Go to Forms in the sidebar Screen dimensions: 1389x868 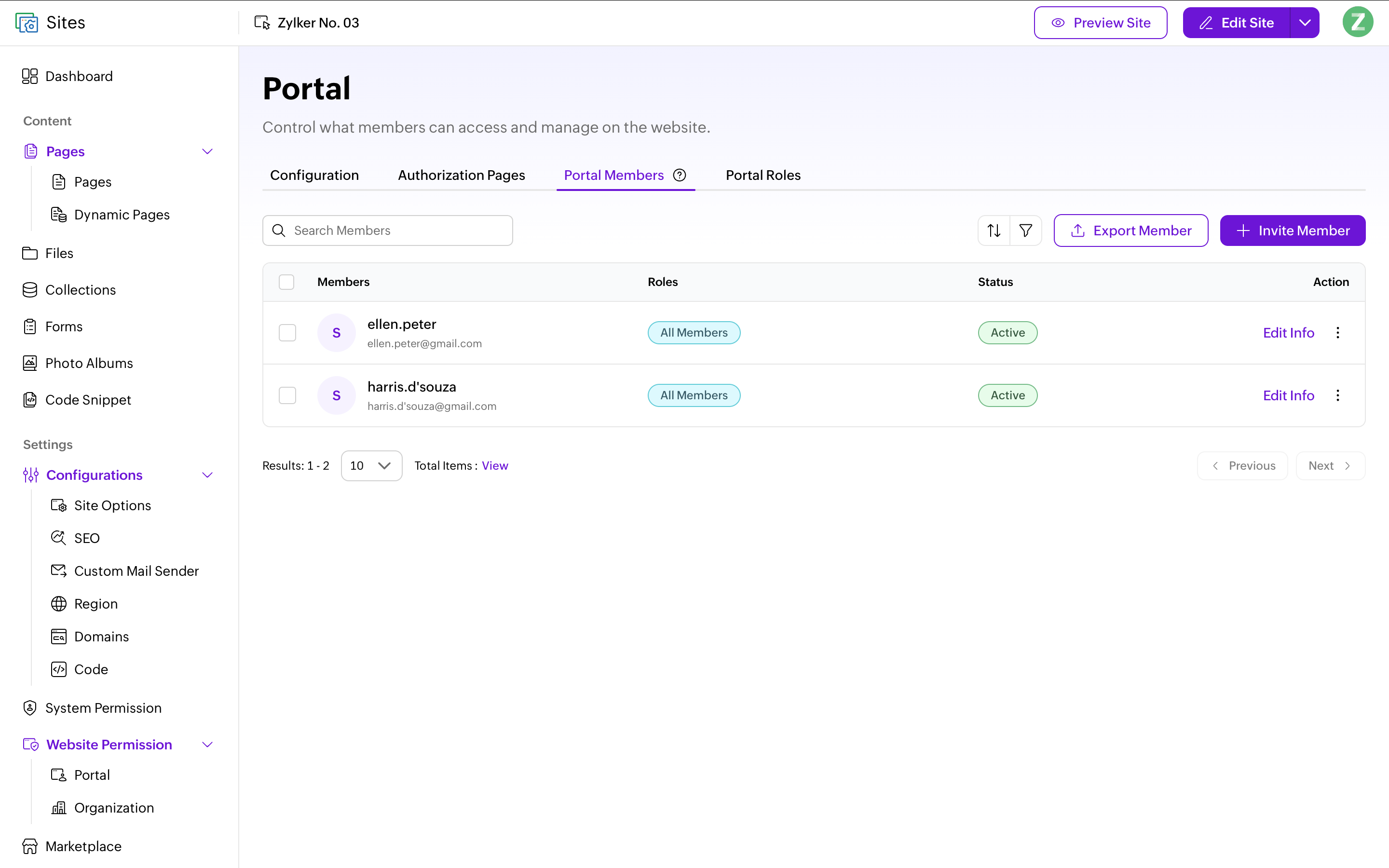(53, 326)
